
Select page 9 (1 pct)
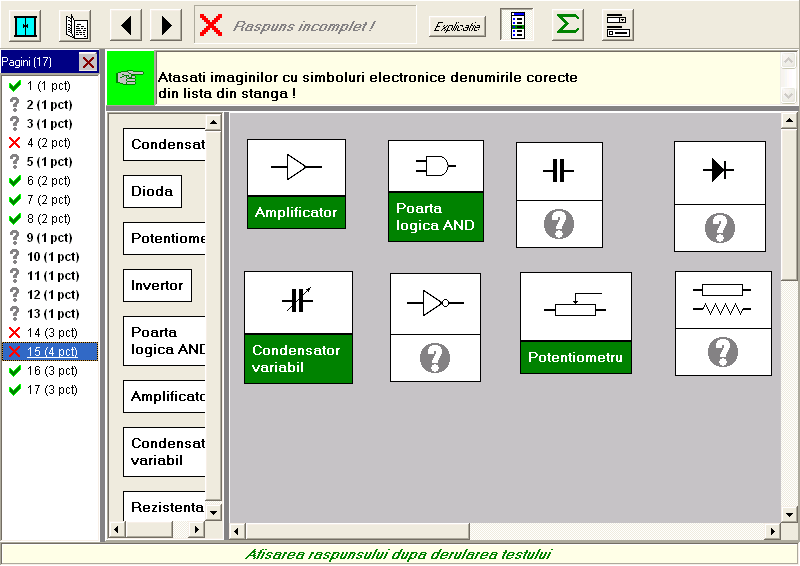point(49,238)
